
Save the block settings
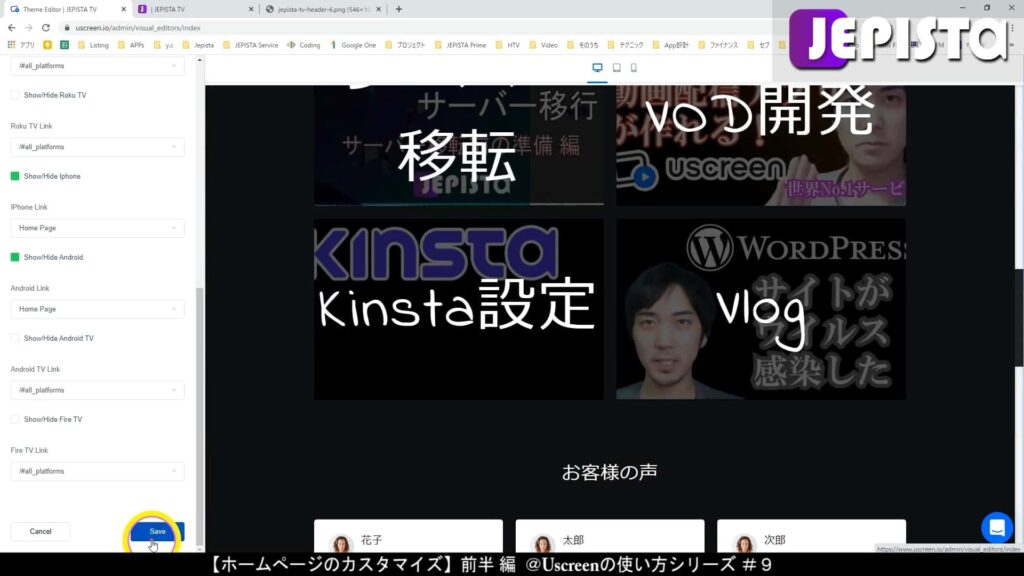click(157, 531)
